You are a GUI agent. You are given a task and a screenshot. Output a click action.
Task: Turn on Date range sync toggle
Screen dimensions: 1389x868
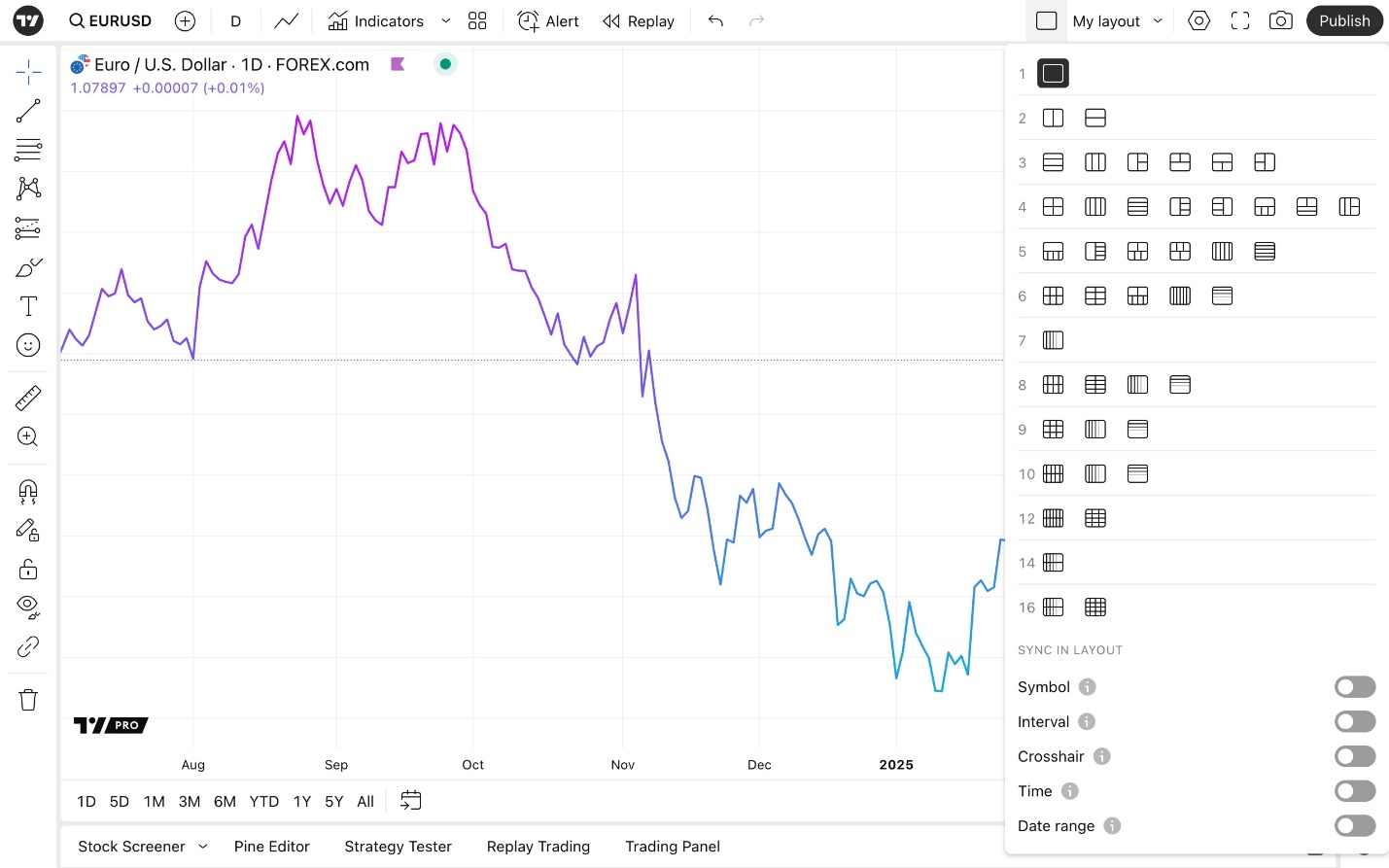tap(1355, 826)
